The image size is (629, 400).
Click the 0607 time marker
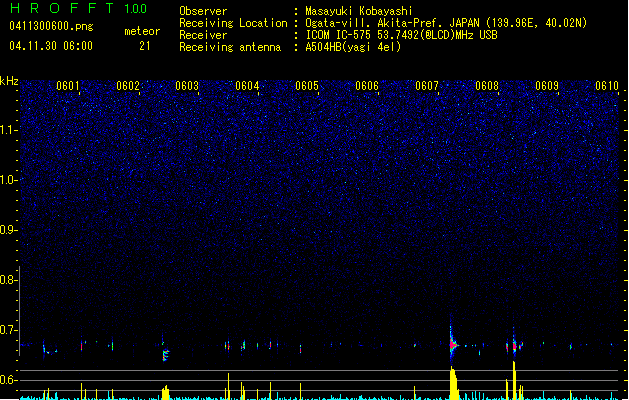(427, 86)
